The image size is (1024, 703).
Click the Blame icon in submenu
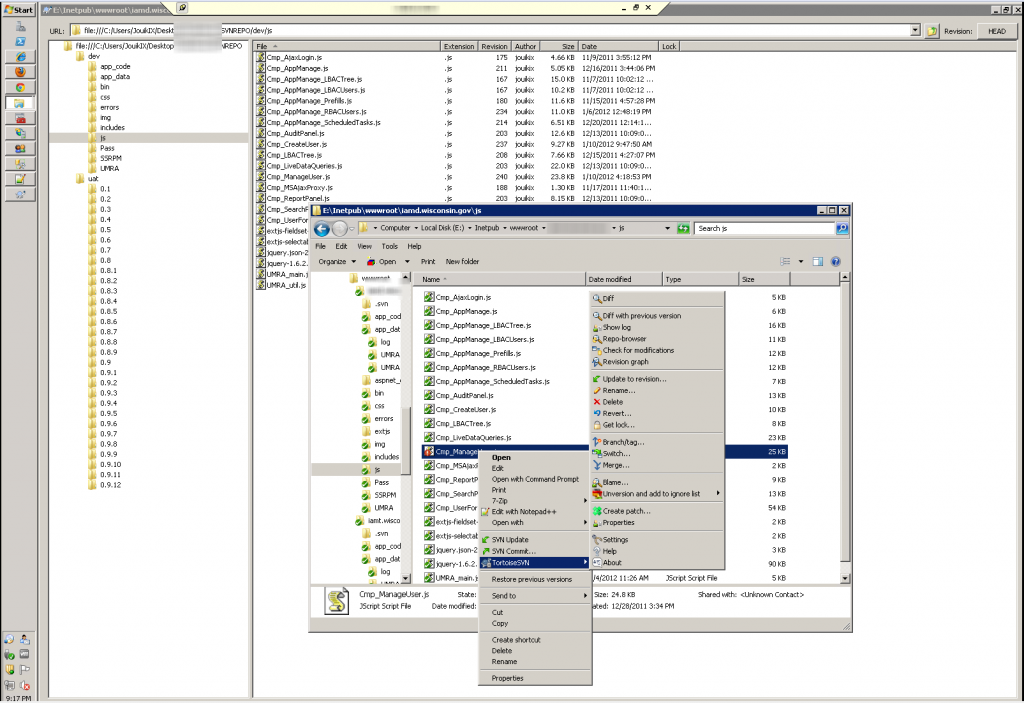pyautogui.click(x=597, y=482)
